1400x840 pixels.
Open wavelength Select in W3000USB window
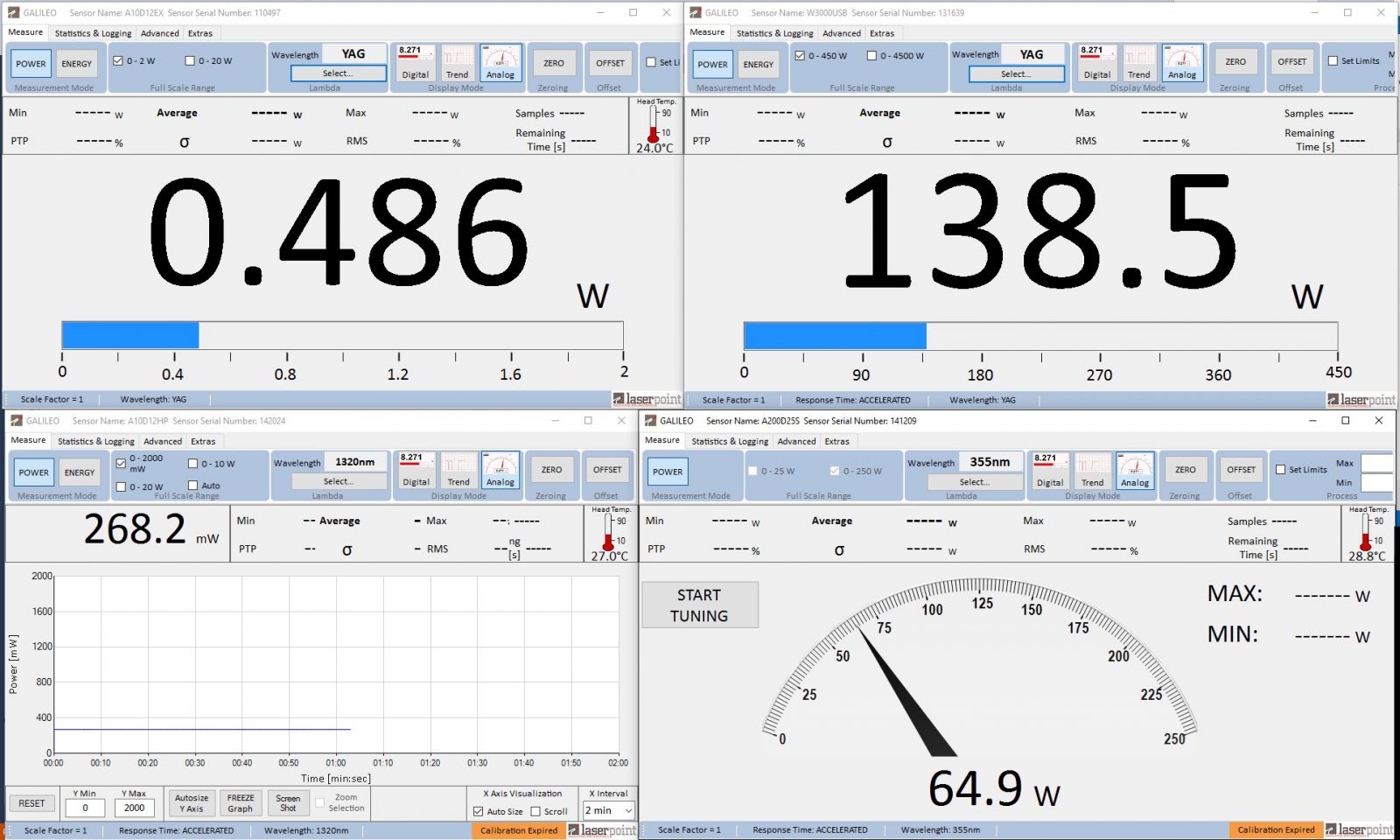(1017, 74)
